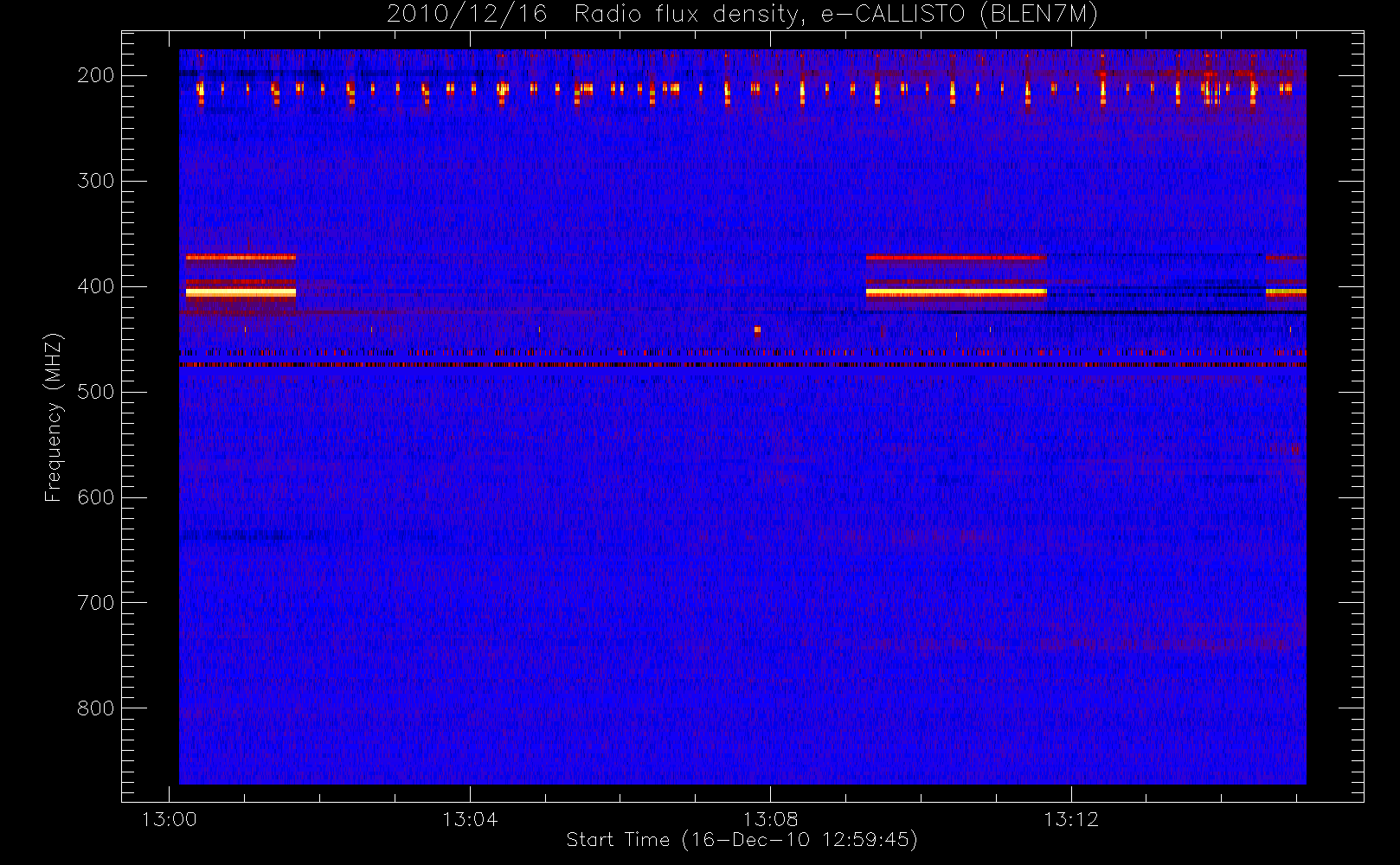Select the 200 frequency axis label
This screenshot has height=865, width=1400.
[95, 75]
